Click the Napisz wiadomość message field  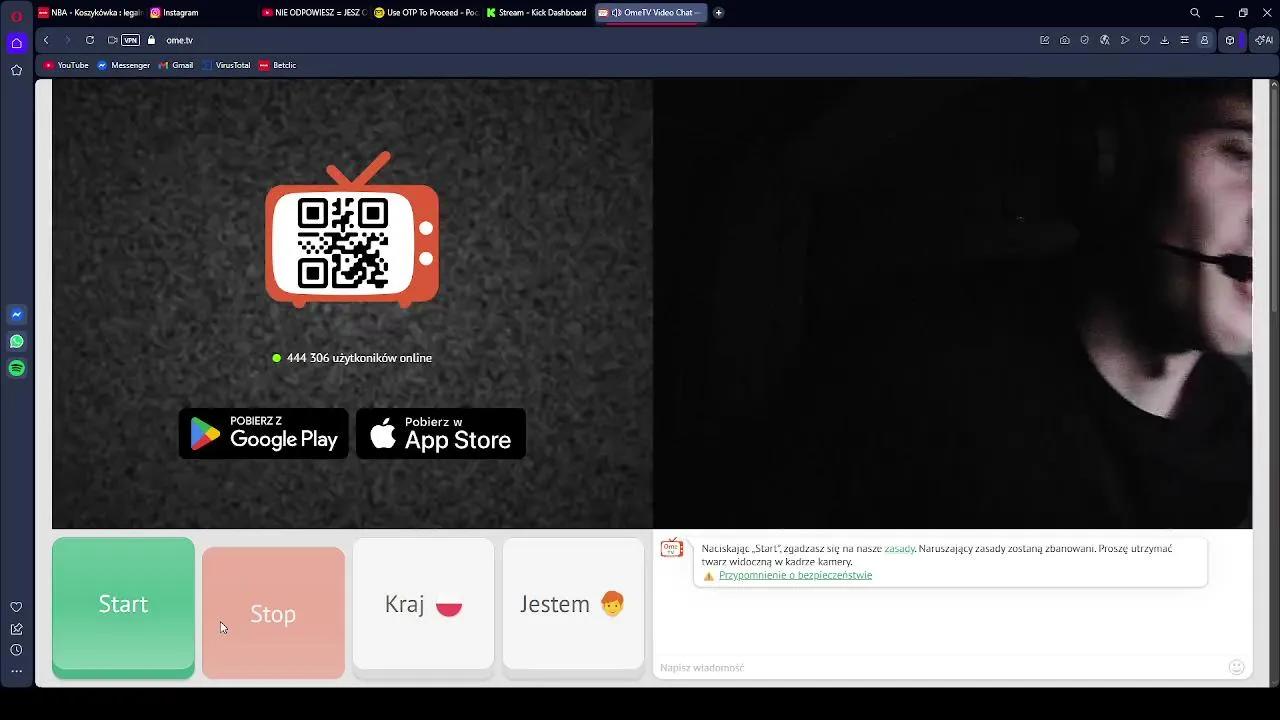click(940, 667)
